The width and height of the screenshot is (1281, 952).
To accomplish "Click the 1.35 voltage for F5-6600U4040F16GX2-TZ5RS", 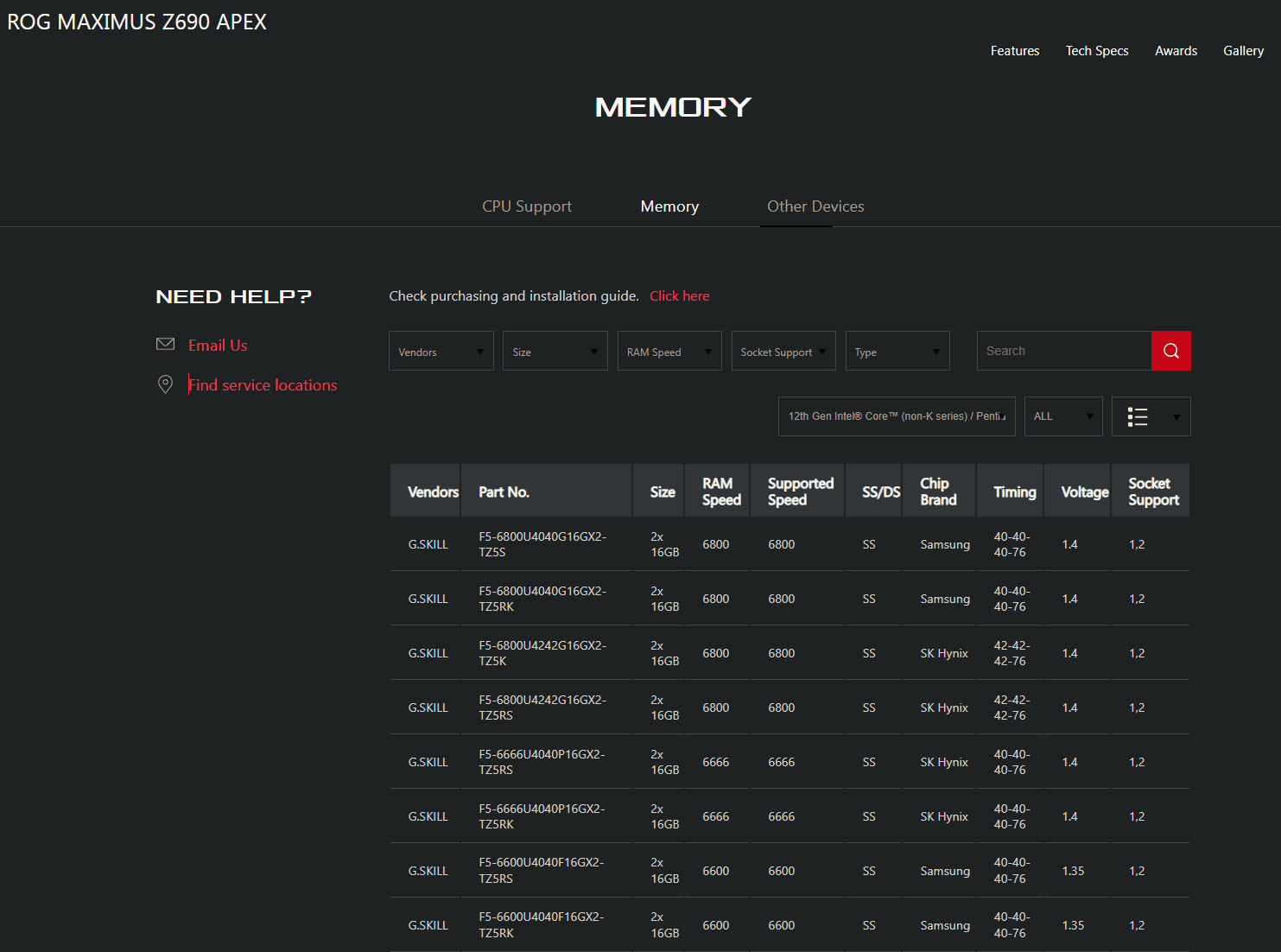I will [1073, 871].
